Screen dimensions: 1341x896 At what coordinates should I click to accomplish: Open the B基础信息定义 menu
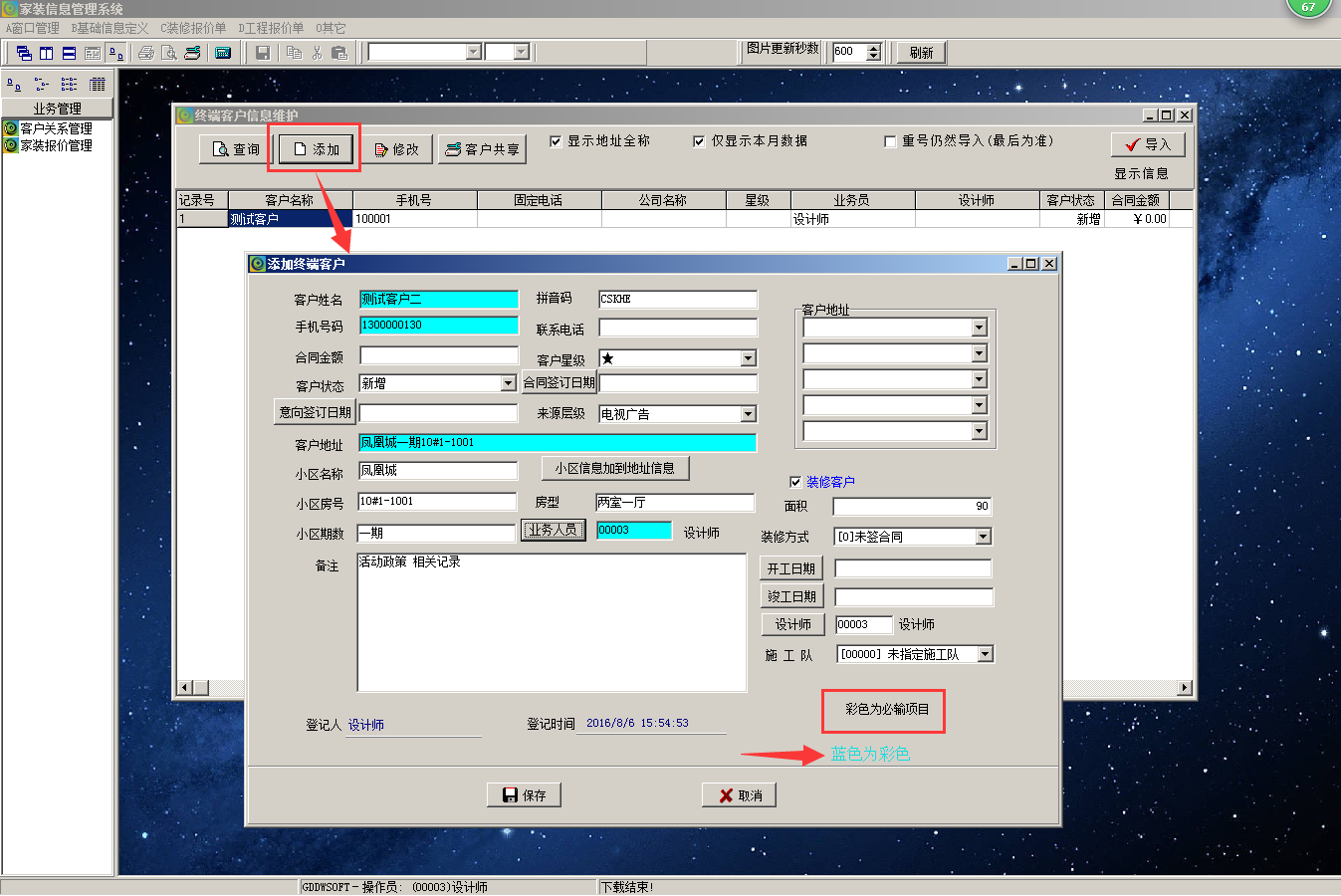[x=110, y=28]
